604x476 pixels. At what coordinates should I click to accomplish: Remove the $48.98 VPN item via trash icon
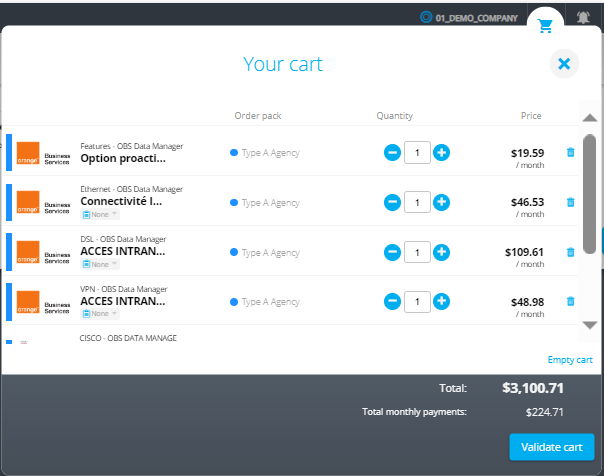[570, 301]
